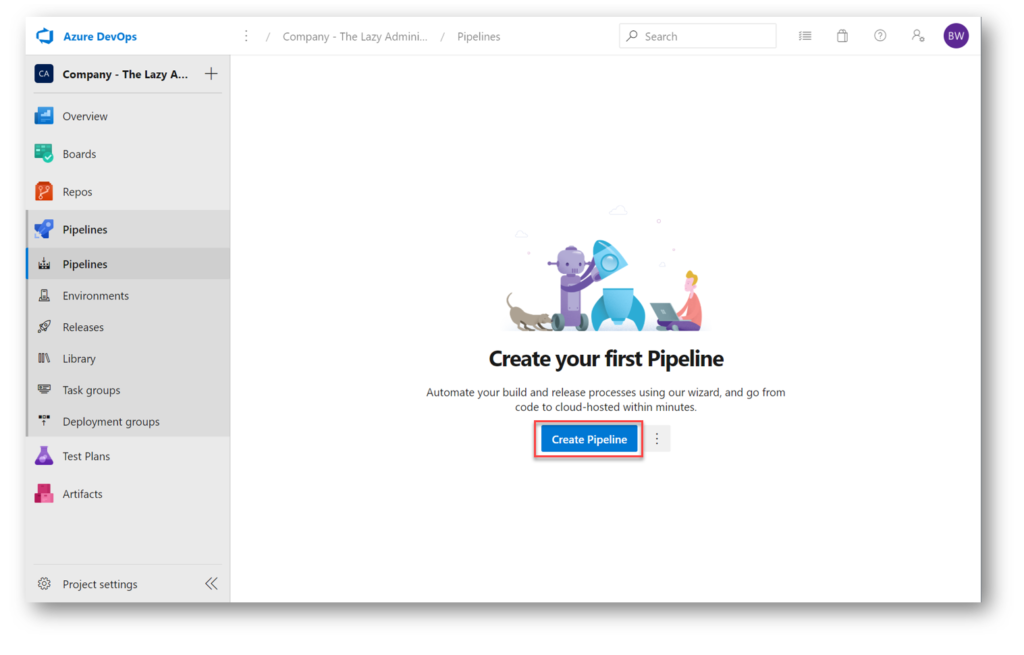Click the Artifacts package icon

[x=44, y=494]
